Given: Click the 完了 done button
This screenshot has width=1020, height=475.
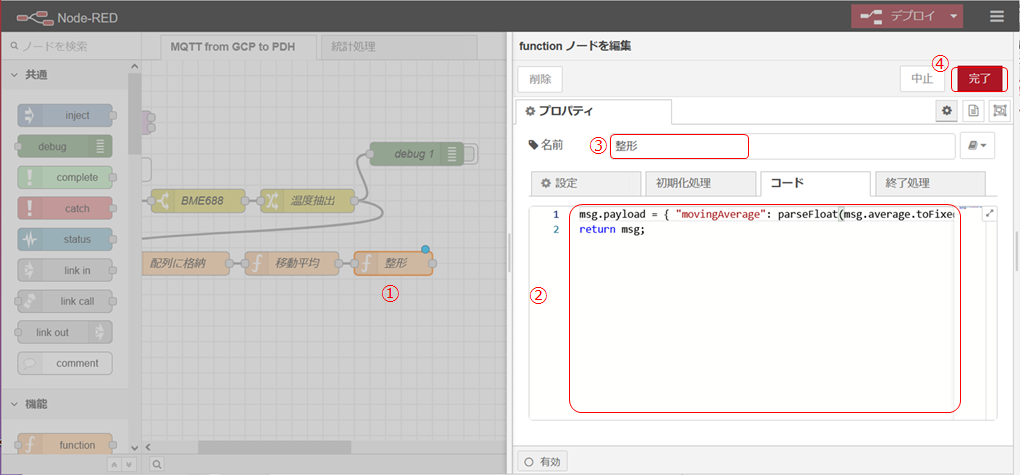Looking at the screenshot, I should pos(979,78).
